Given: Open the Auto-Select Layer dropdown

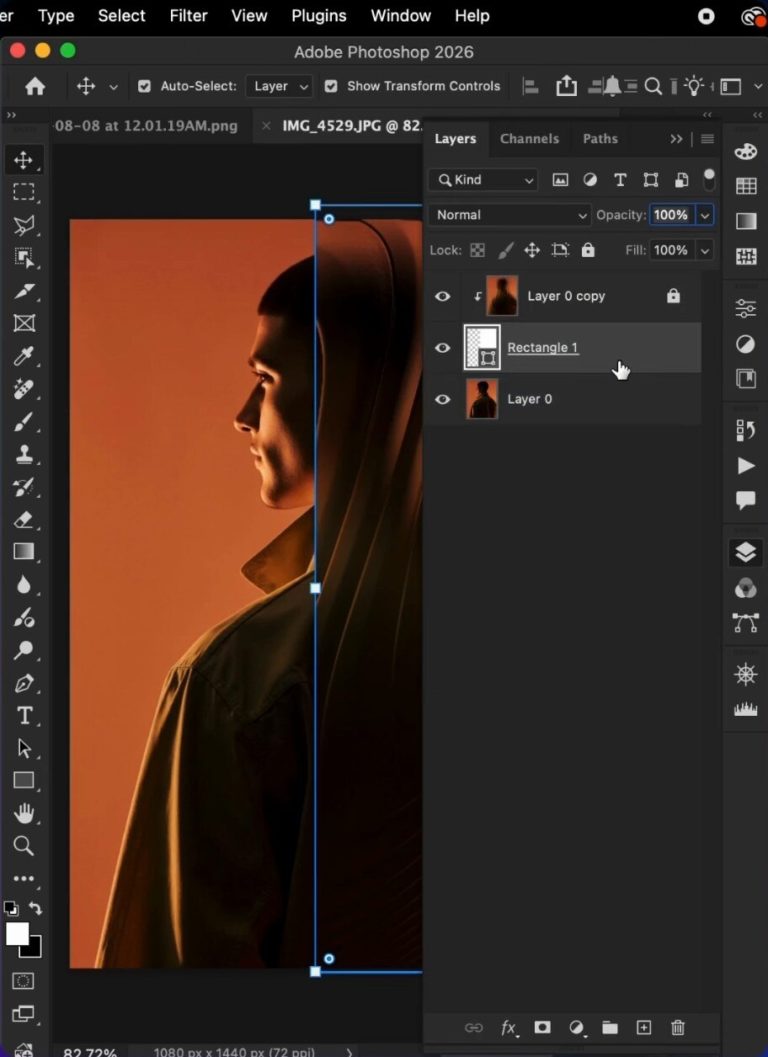Looking at the screenshot, I should pyautogui.click(x=278, y=86).
